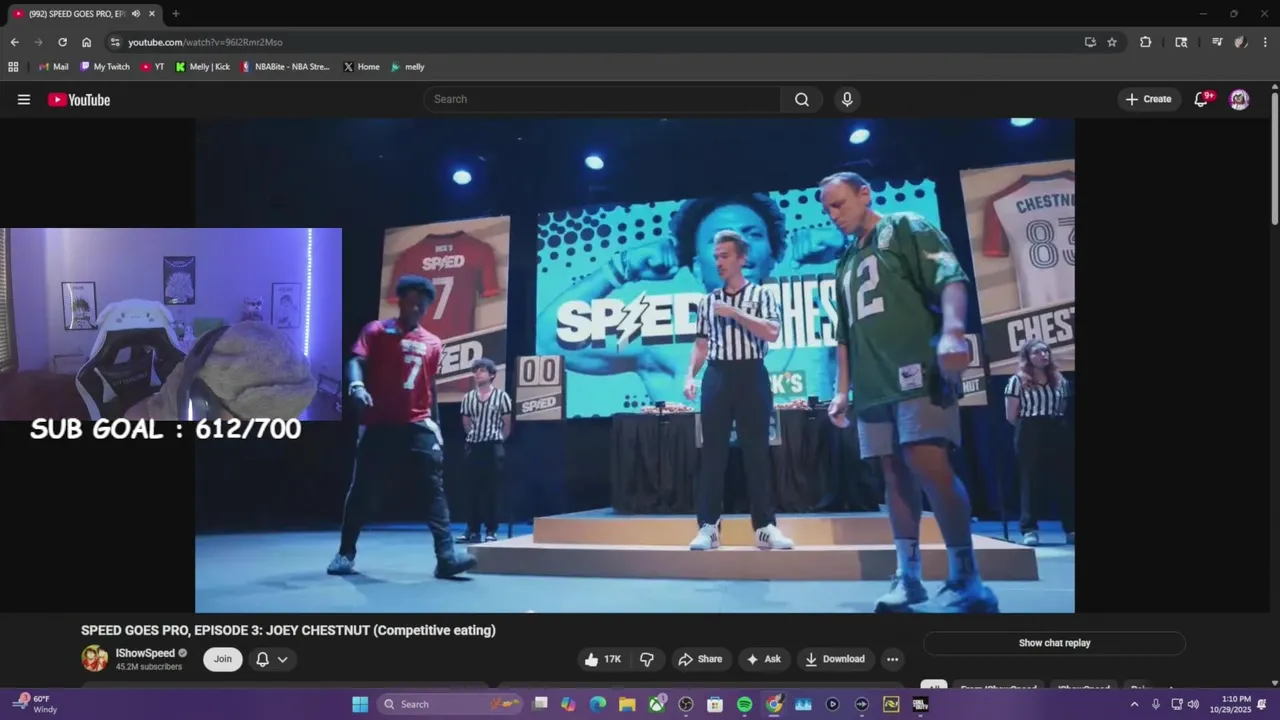Reload the current page
1280x720 pixels.
pos(62,42)
